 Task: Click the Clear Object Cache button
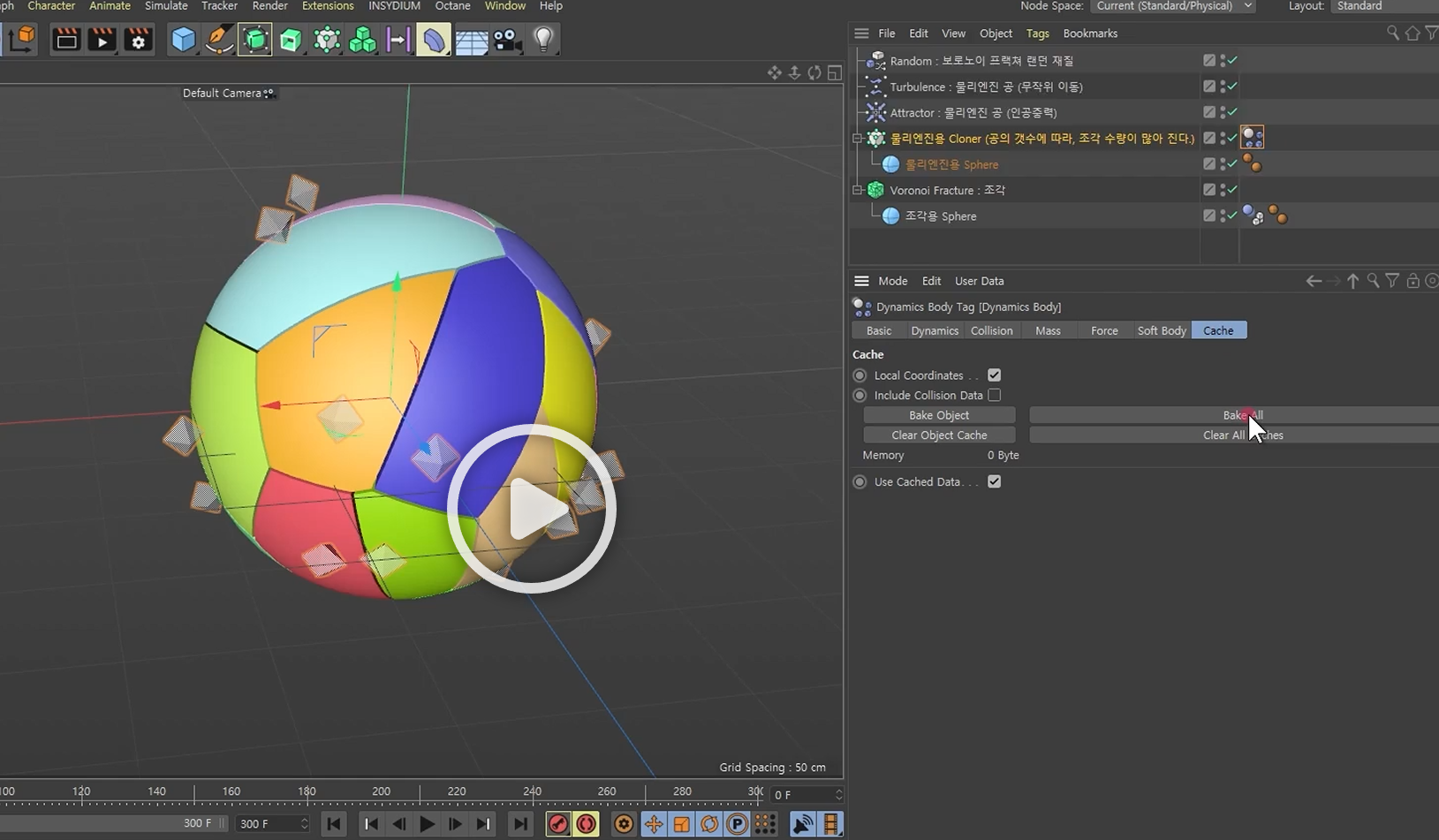939,435
